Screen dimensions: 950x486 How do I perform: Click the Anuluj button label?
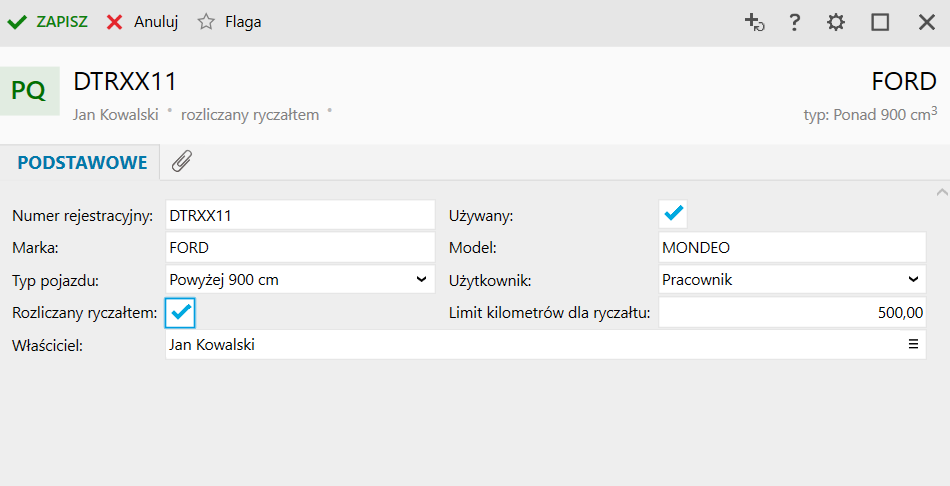(x=156, y=21)
